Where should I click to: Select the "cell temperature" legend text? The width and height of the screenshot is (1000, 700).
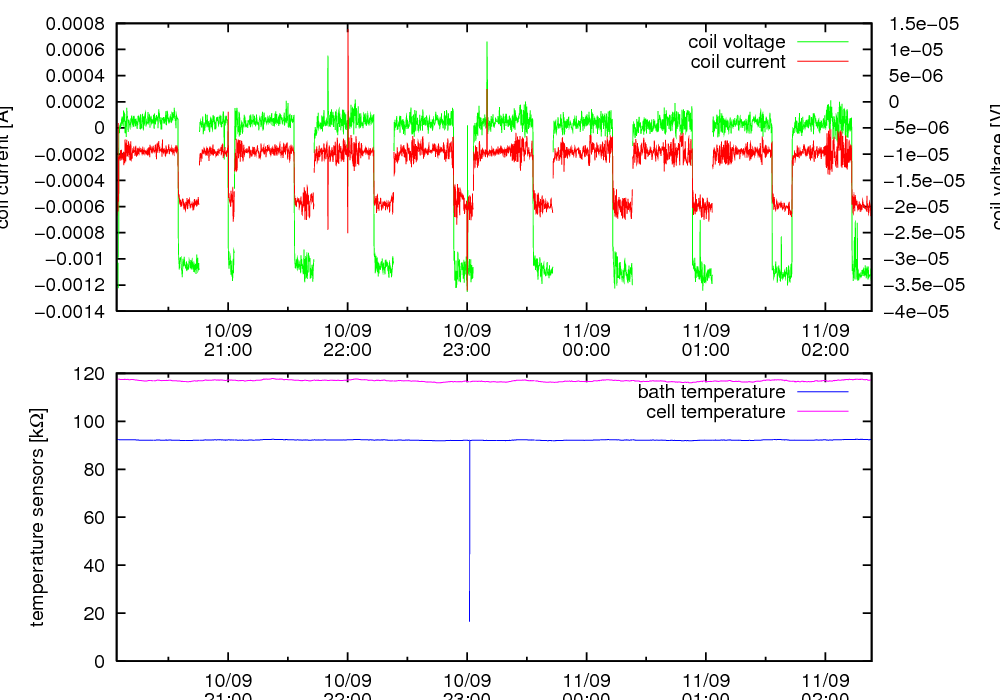click(x=715, y=412)
